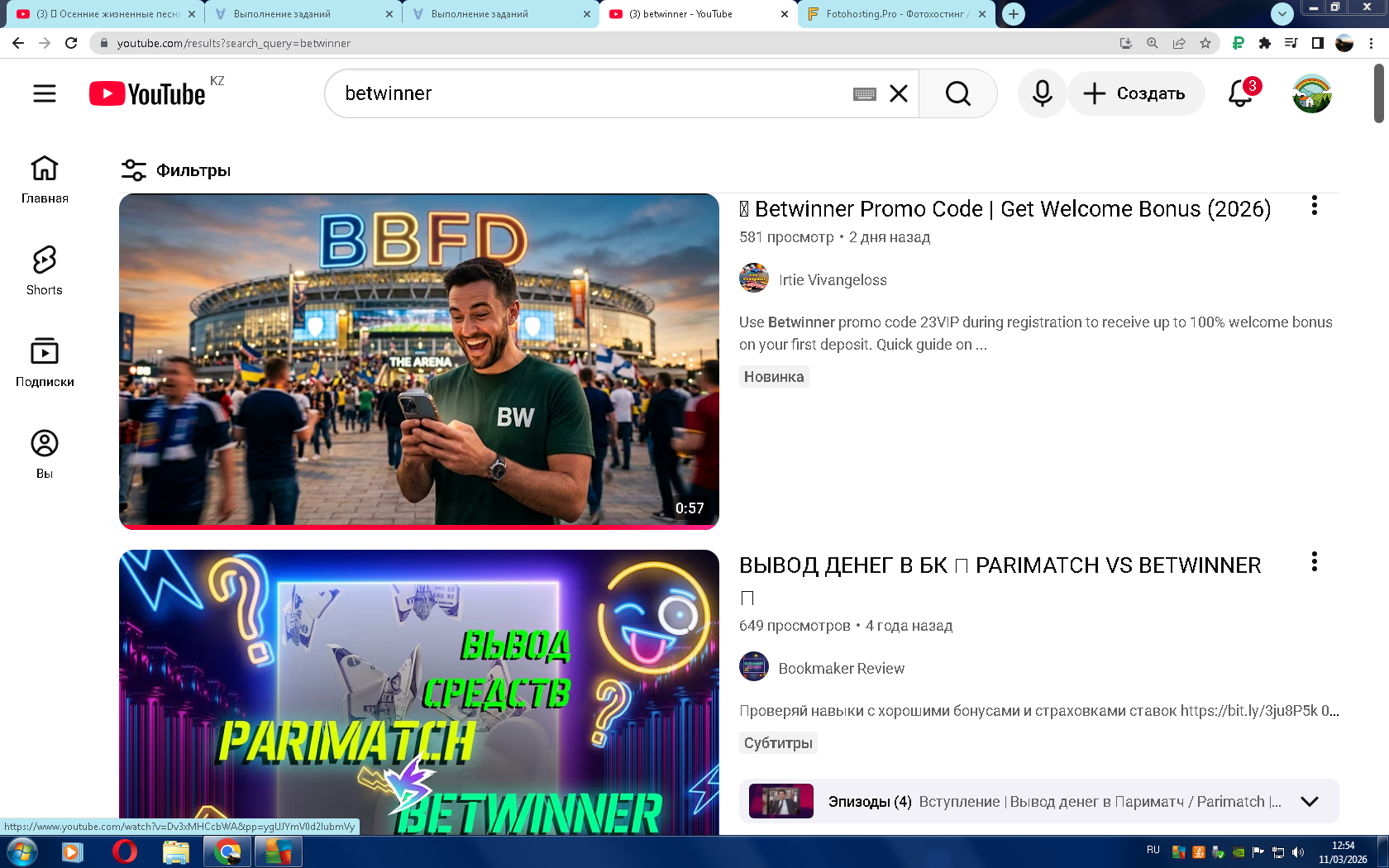Open Irtie Vivangeloss channel avatar
The width and height of the screenshot is (1389, 868).
[x=754, y=279]
